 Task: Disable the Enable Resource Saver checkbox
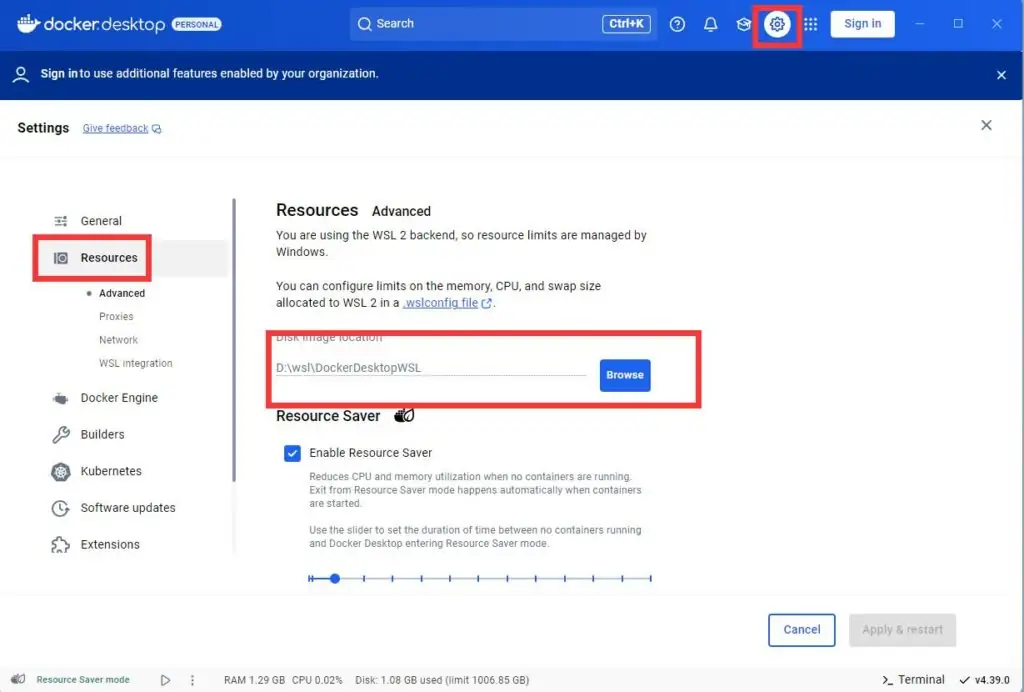point(292,453)
